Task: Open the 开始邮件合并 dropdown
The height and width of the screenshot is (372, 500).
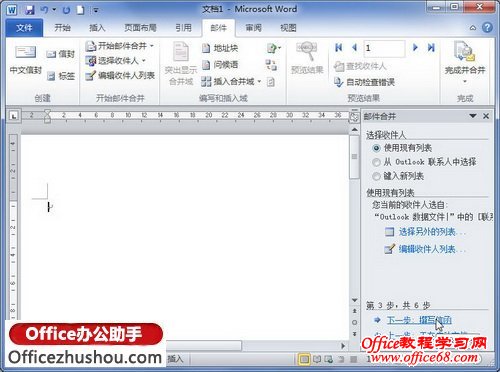Action: (119, 46)
